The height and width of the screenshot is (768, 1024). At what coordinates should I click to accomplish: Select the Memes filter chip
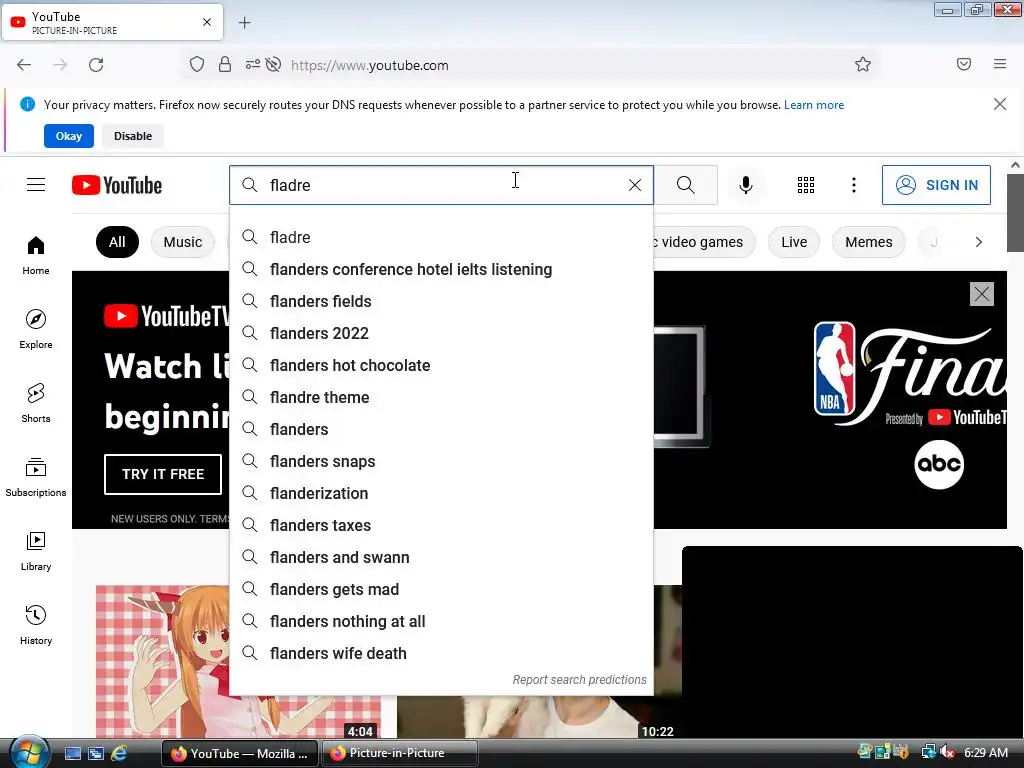click(869, 242)
